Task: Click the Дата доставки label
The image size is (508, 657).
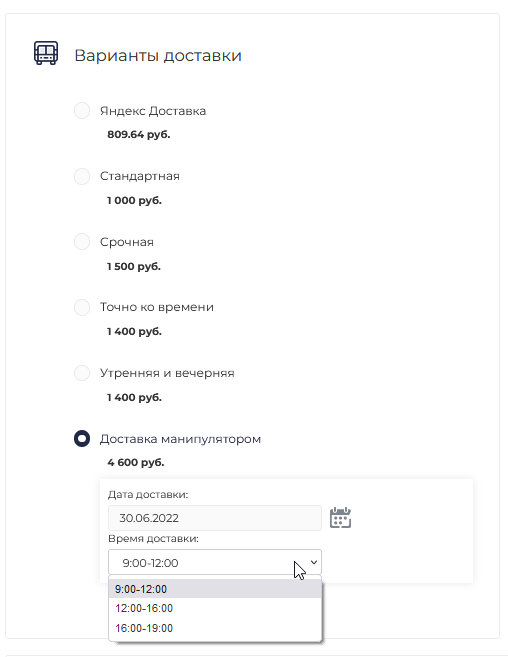Action: click(x=148, y=494)
